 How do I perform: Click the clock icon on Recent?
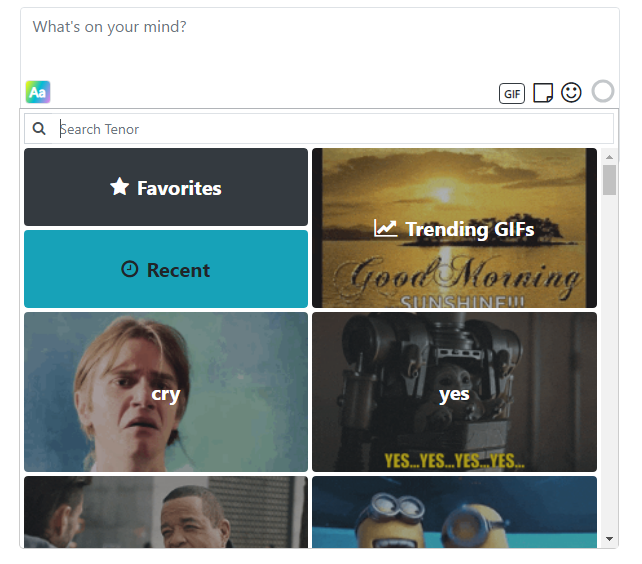(130, 269)
